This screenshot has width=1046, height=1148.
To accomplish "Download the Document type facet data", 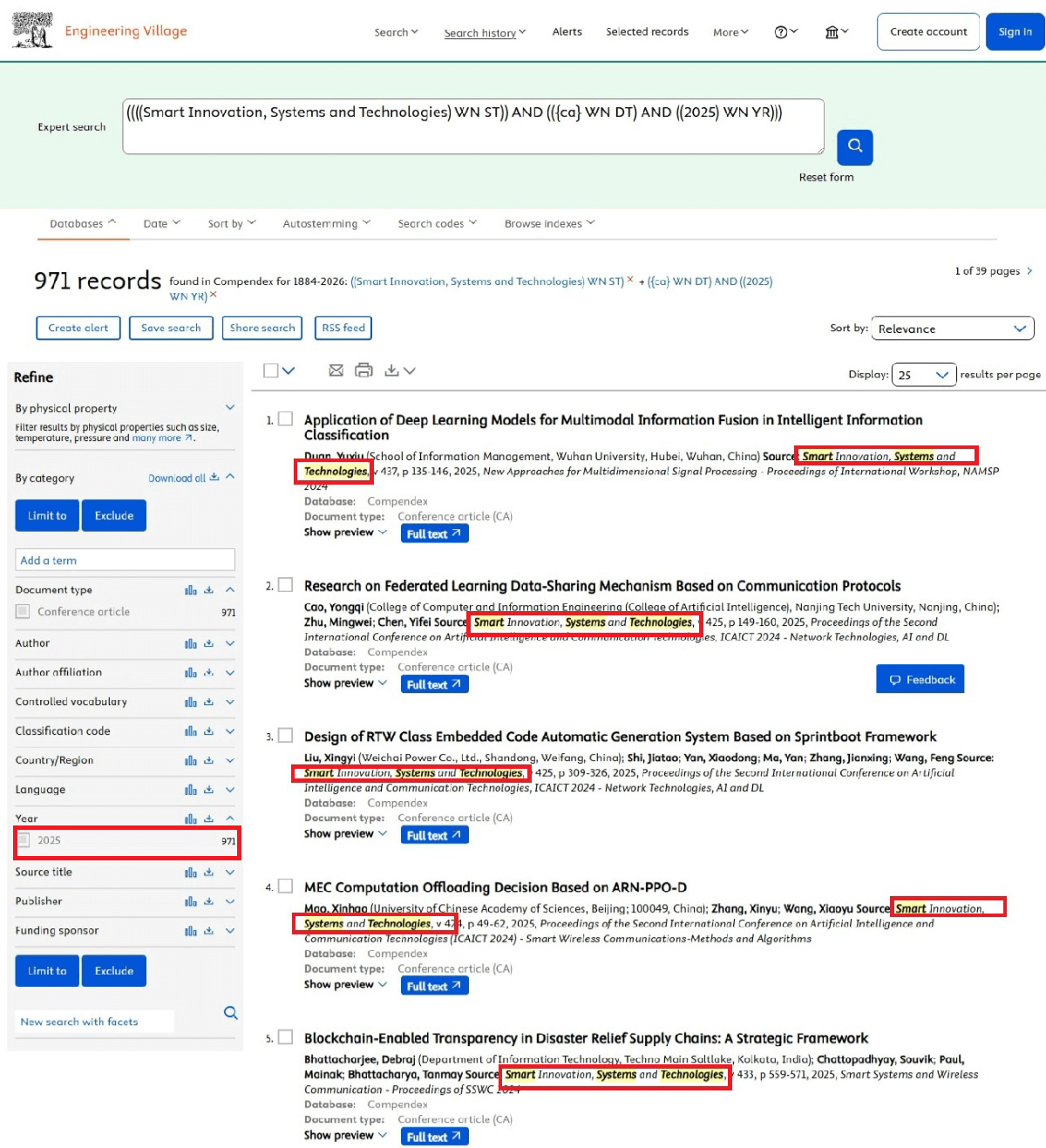I will coord(208,590).
